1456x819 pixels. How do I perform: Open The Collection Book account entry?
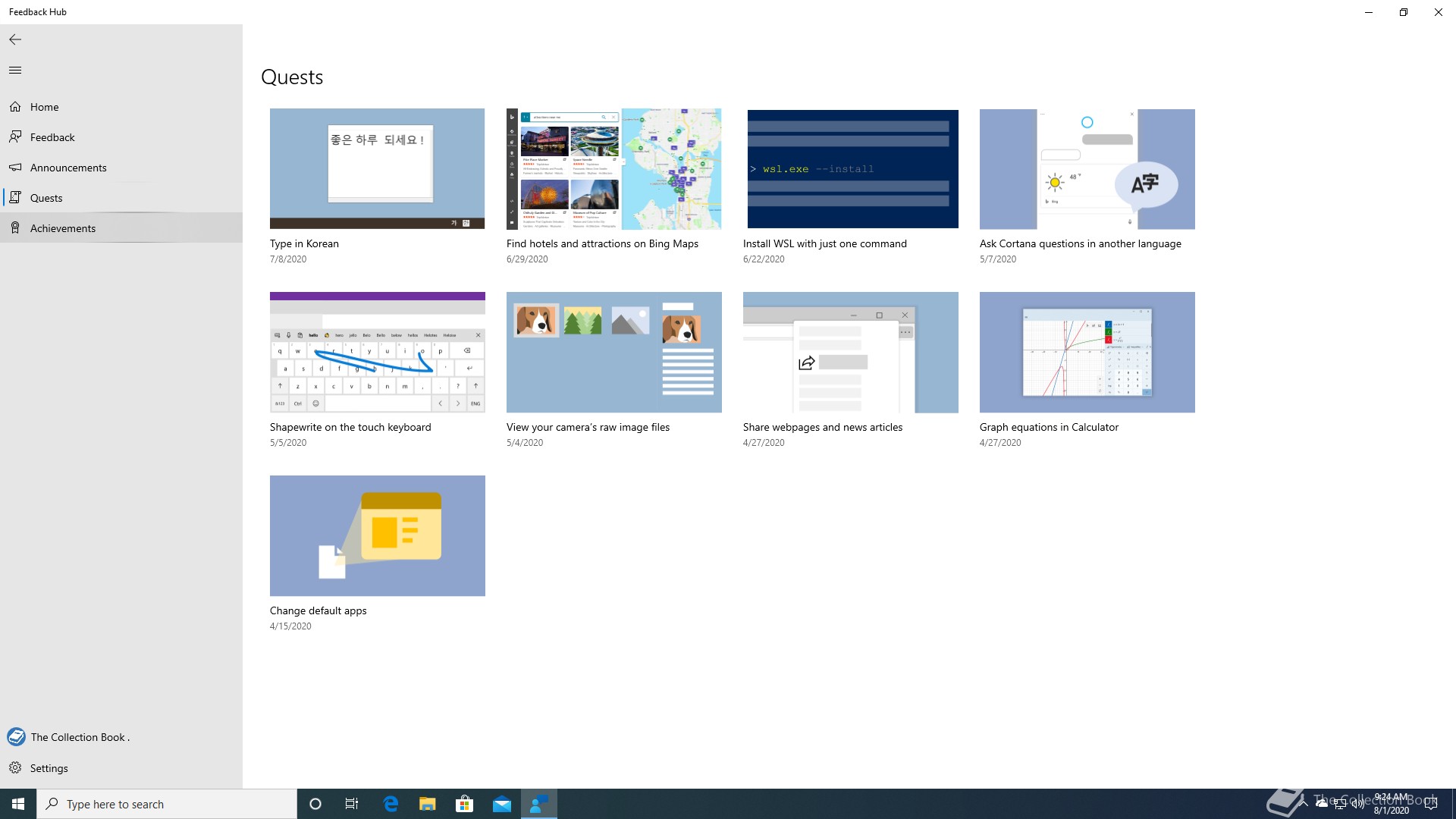(x=121, y=737)
